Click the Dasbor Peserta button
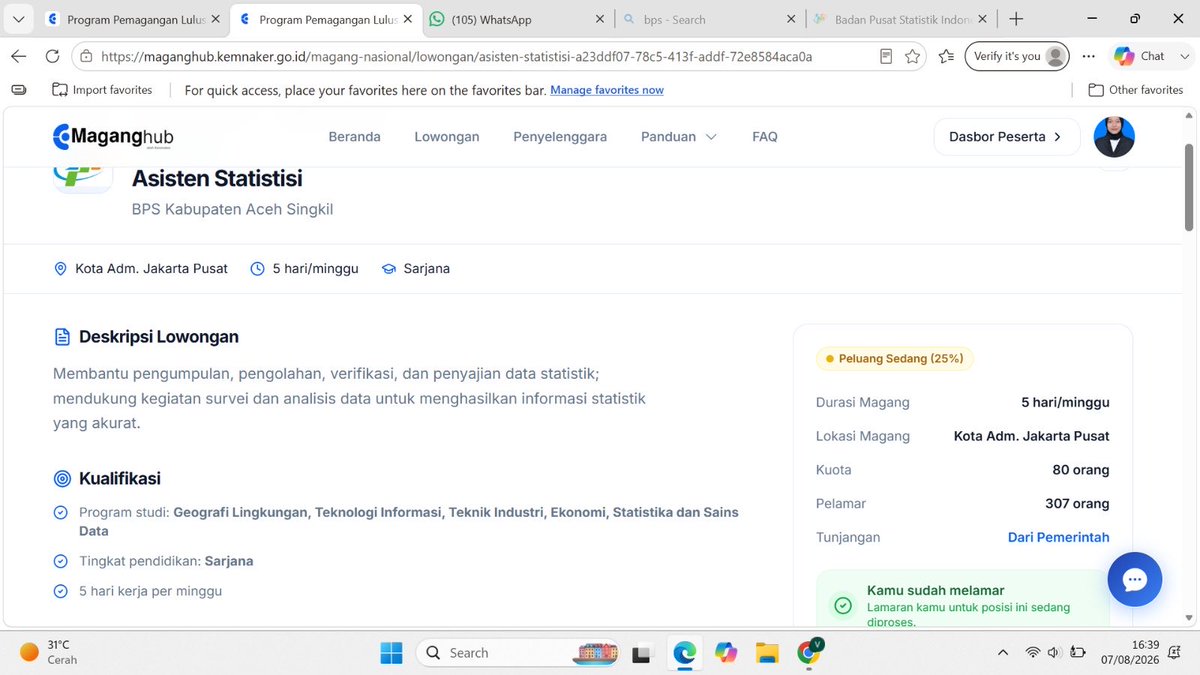1200x675 pixels. (1007, 137)
